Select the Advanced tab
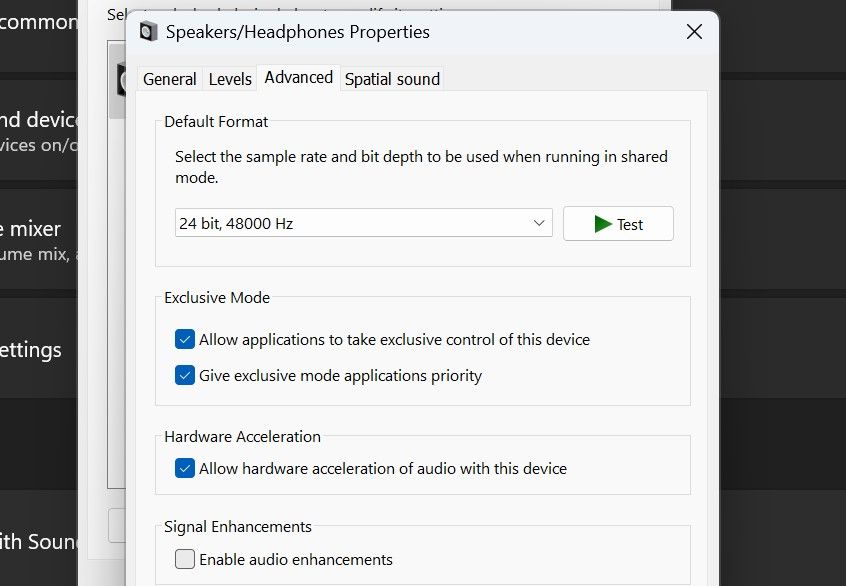846x586 pixels. tap(298, 77)
